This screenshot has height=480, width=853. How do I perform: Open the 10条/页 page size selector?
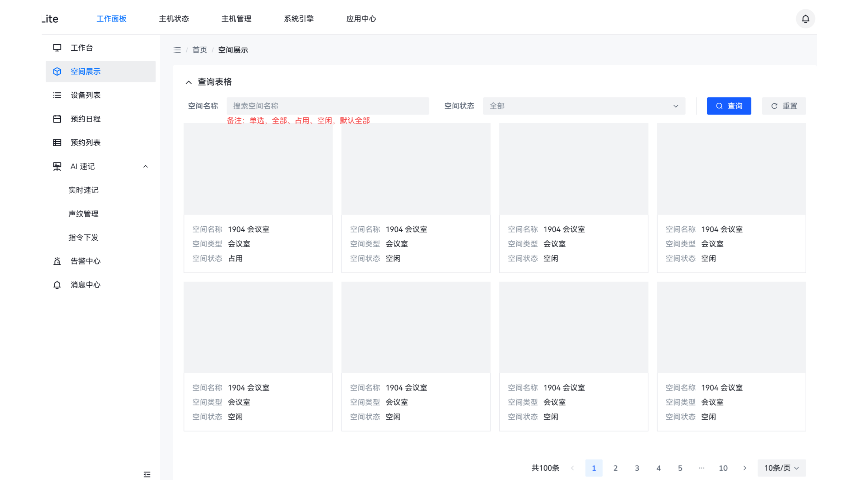[781, 468]
